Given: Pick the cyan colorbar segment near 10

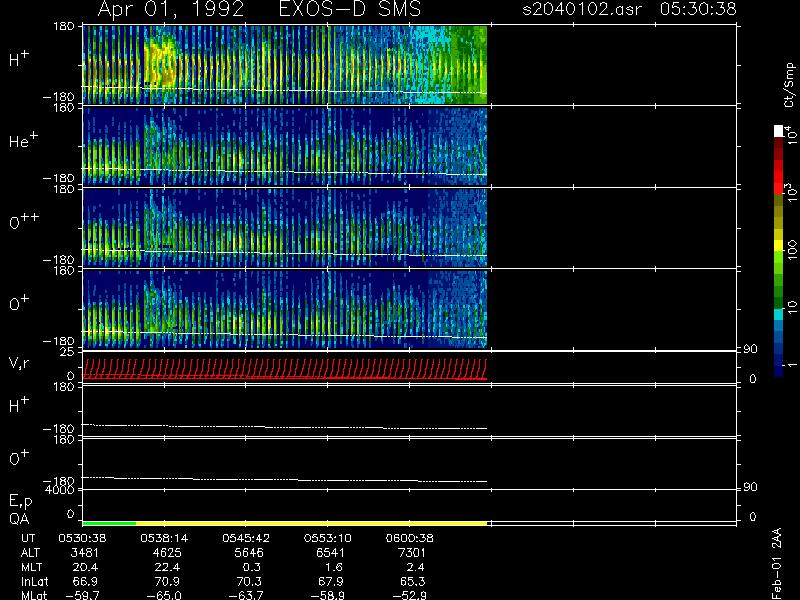Looking at the screenshot, I should (x=779, y=314).
